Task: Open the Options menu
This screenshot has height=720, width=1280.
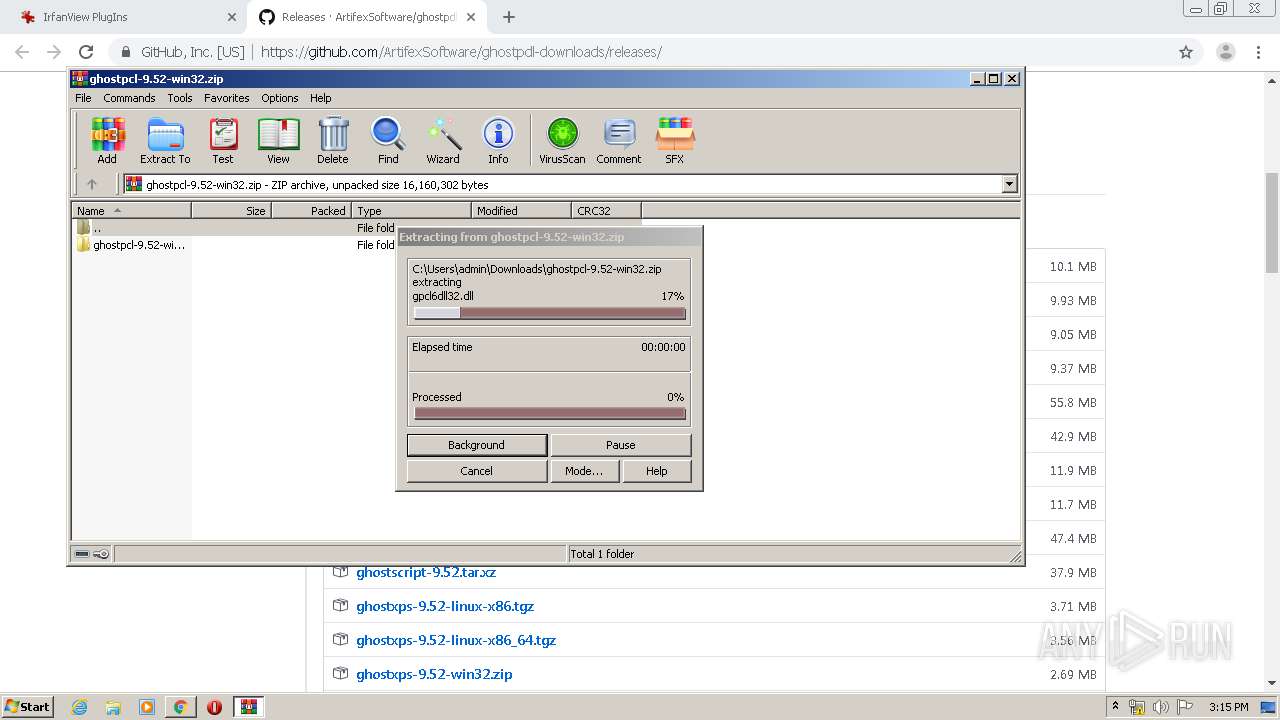Action: [x=280, y=98]
